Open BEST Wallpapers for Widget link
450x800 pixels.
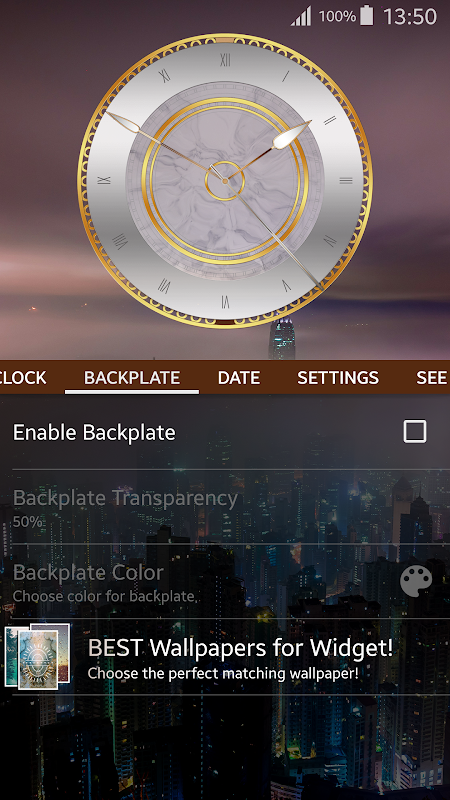pyautogui.click(x=240, y=647)
